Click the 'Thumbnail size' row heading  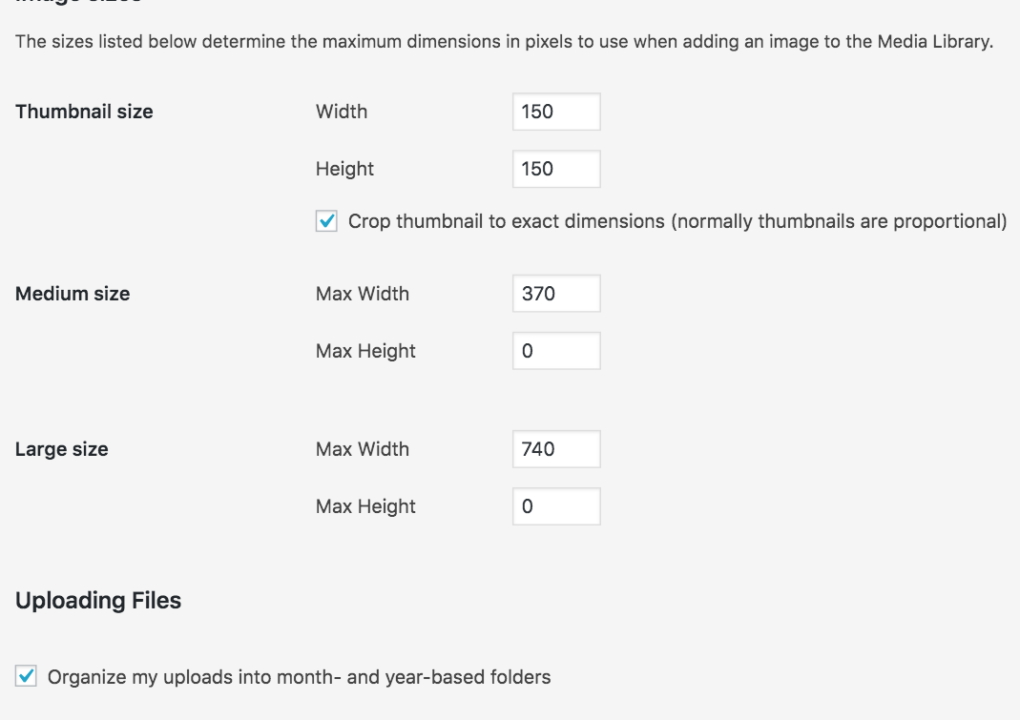point(84,112)
